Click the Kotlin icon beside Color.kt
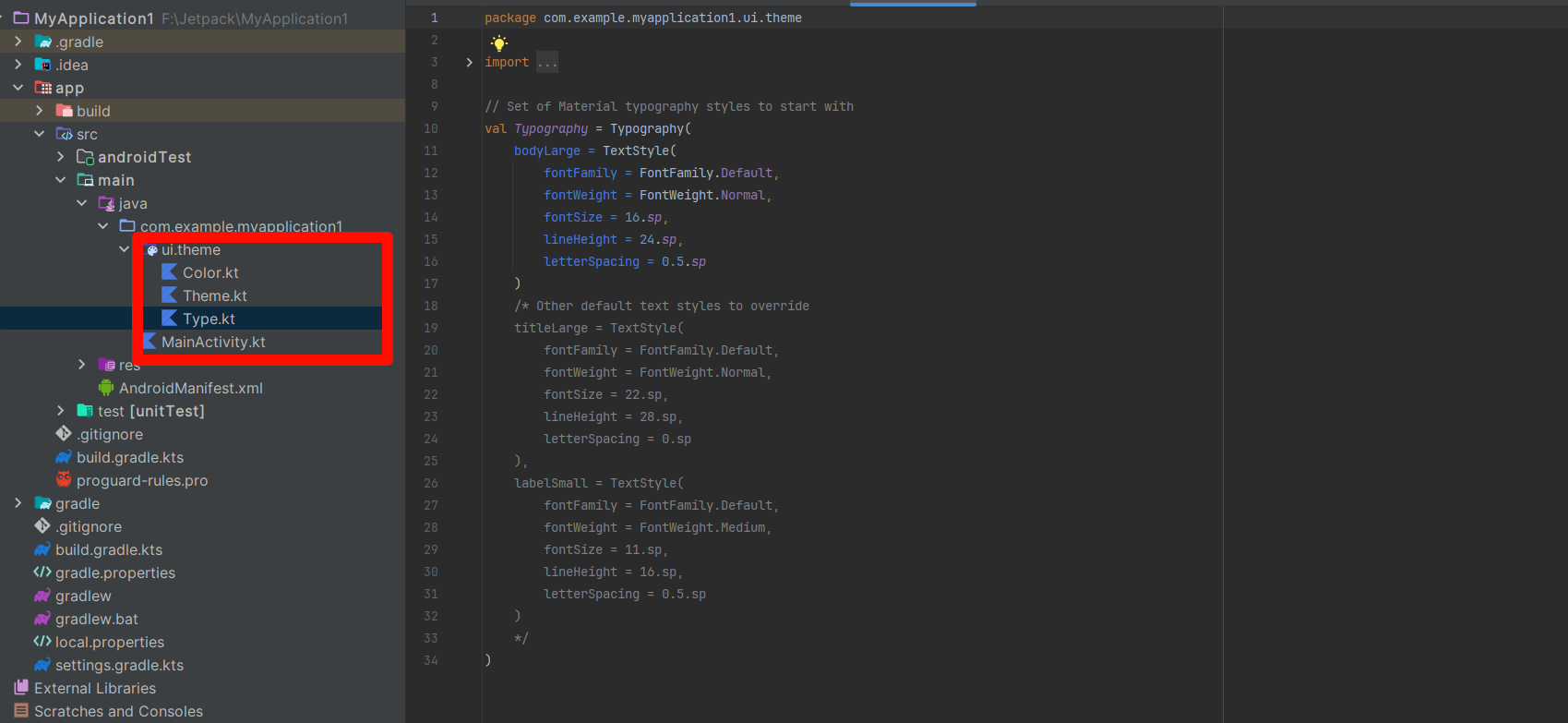 pos(169,272)
